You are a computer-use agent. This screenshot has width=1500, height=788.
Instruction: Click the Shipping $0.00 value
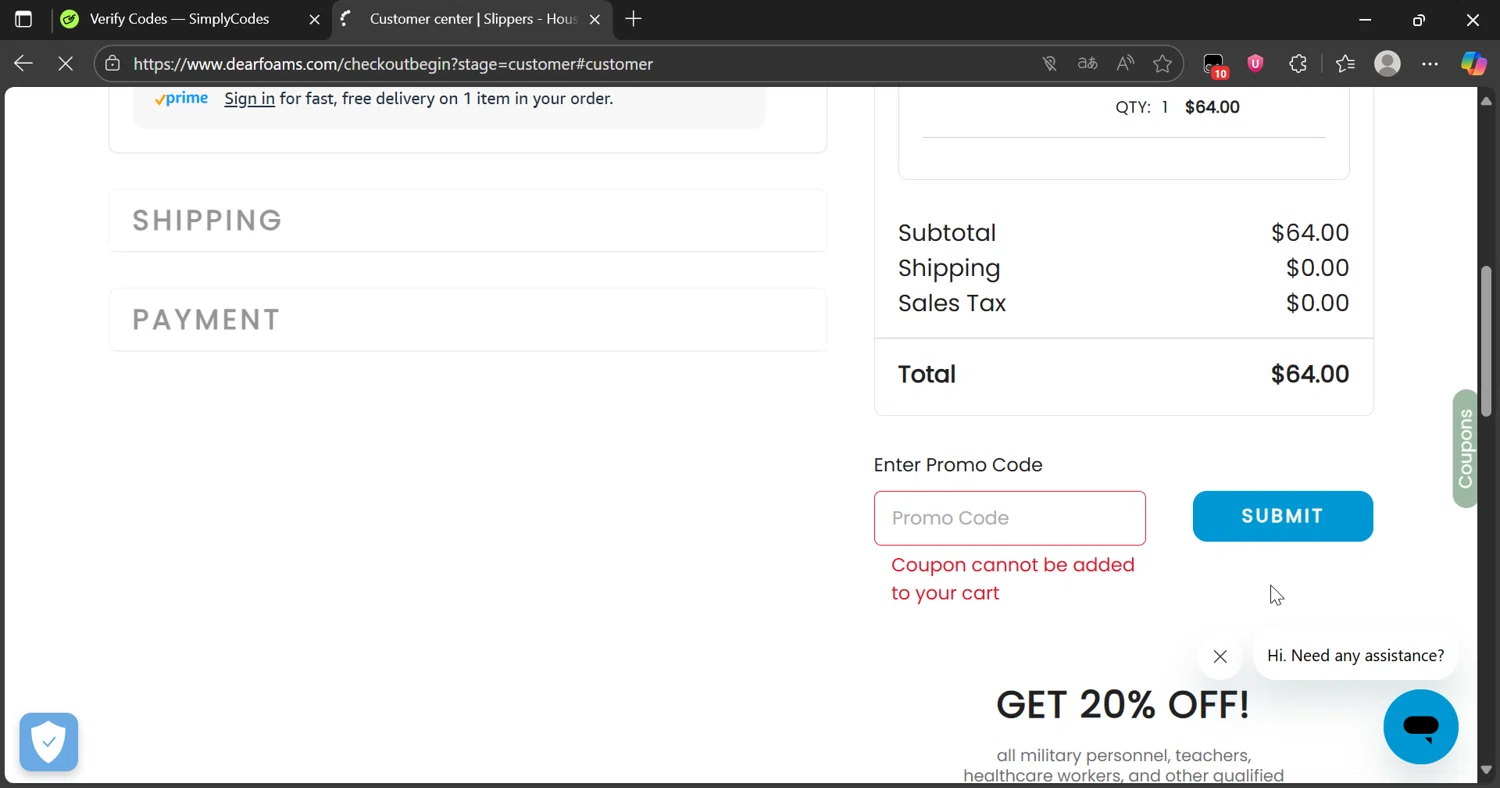coord(1317,268)
